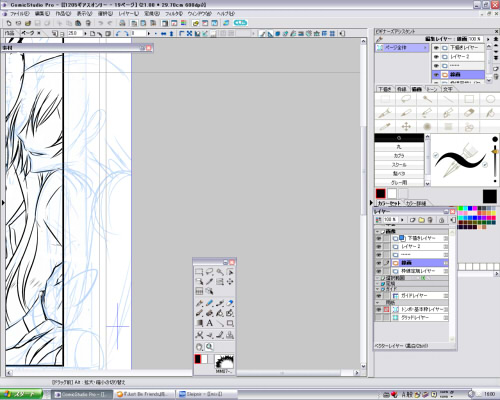Select the eyedropper tool in floating toolbox
The height and width of the screenshot is (400, 500).
click(209, 282)
